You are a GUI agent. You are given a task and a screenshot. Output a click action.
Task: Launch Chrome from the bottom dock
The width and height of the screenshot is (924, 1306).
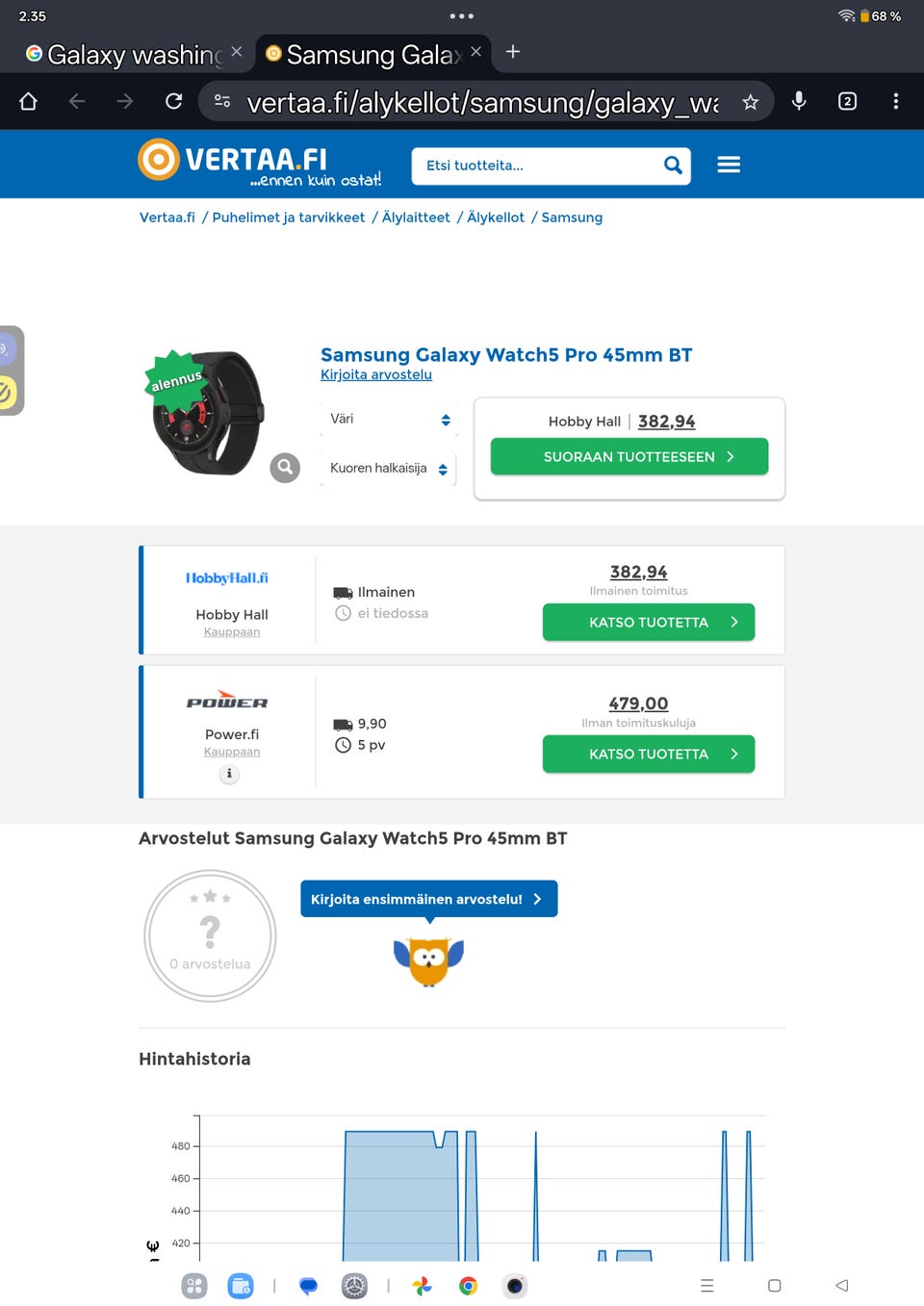coord(469,1286)
